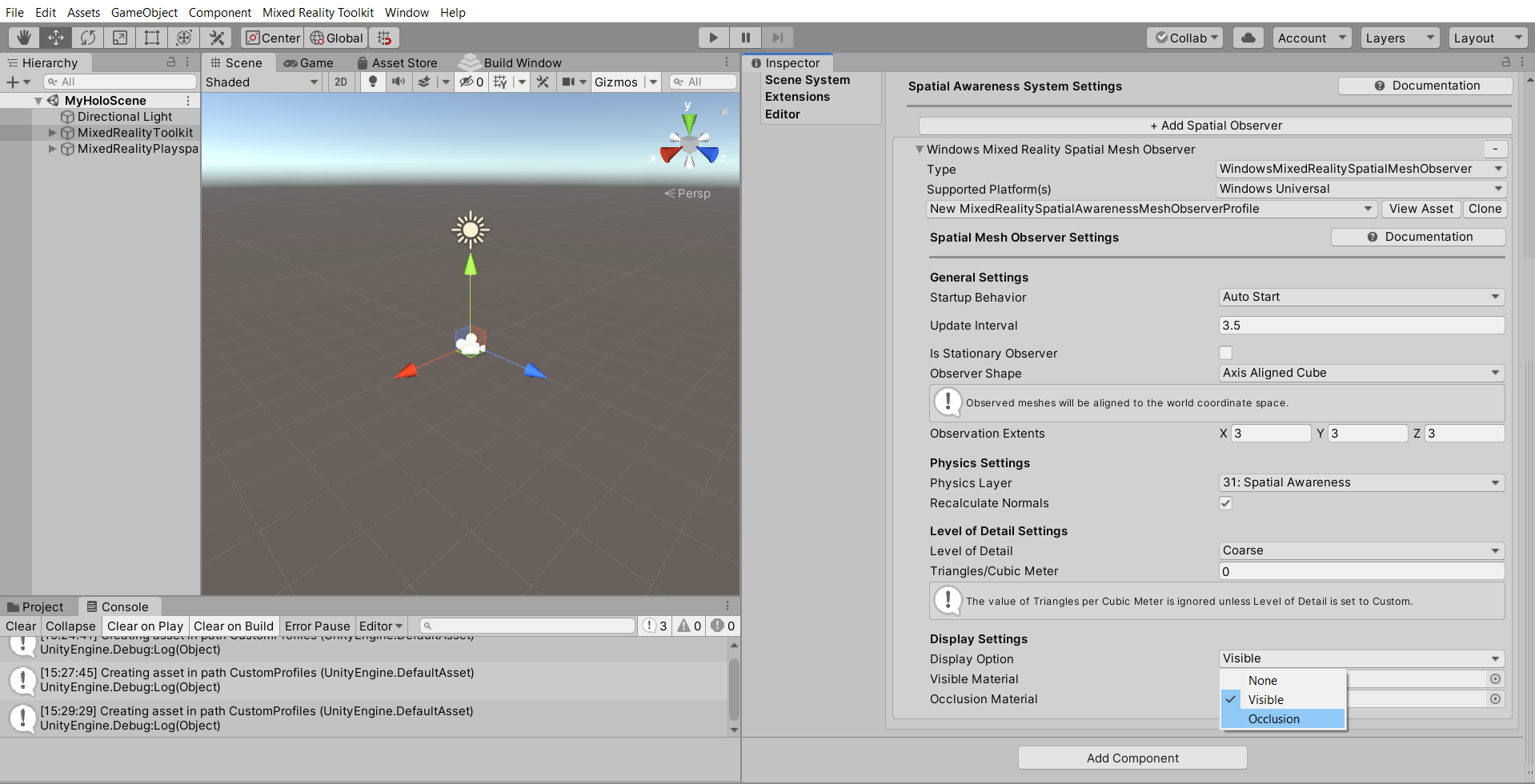Open the Mixed Reality Toolkit menu
Screen dimensions: 1535x784
click(x=318, y=12)
